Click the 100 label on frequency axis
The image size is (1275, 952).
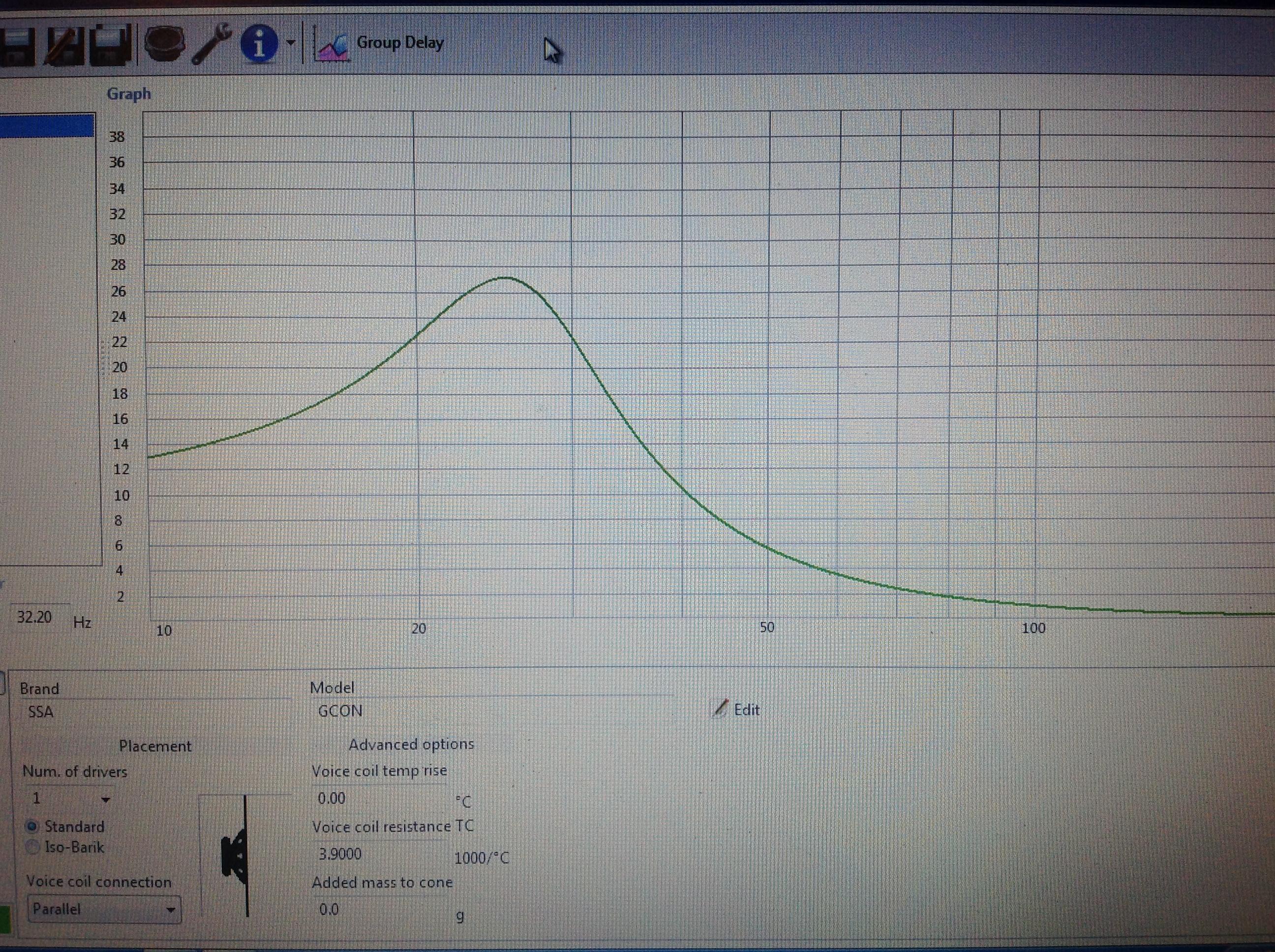1033,627
